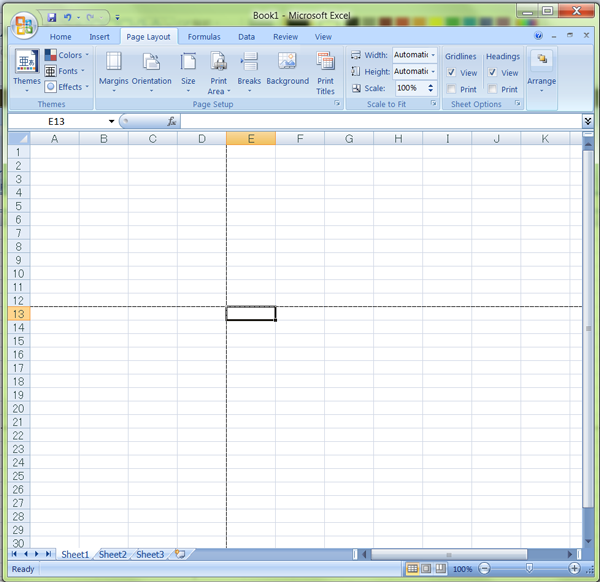Select the Sheet2 tab
This screenshot has height=582, width=600.
tap(112, 554)
